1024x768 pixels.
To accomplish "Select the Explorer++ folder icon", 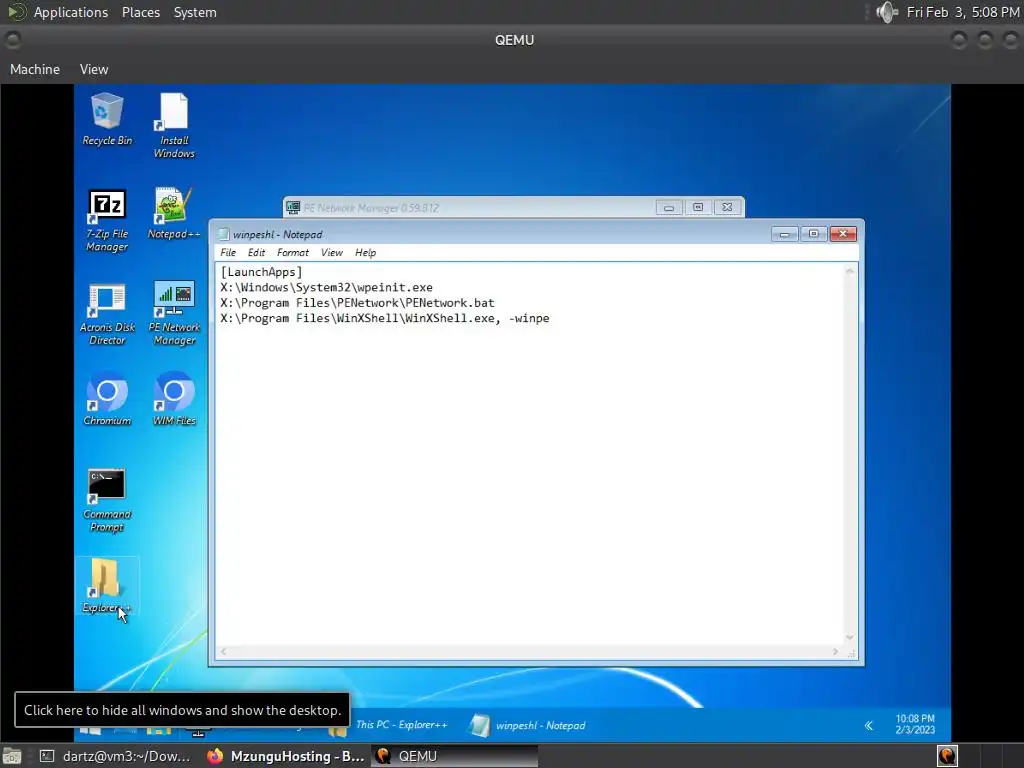I will [x=107, y=586].
